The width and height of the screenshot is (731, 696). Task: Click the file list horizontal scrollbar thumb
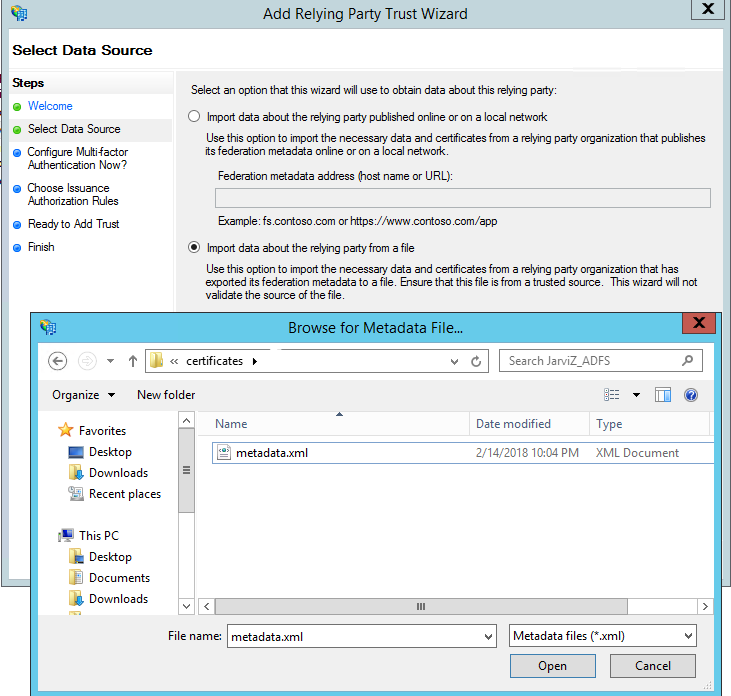click(x=421, y=606)
